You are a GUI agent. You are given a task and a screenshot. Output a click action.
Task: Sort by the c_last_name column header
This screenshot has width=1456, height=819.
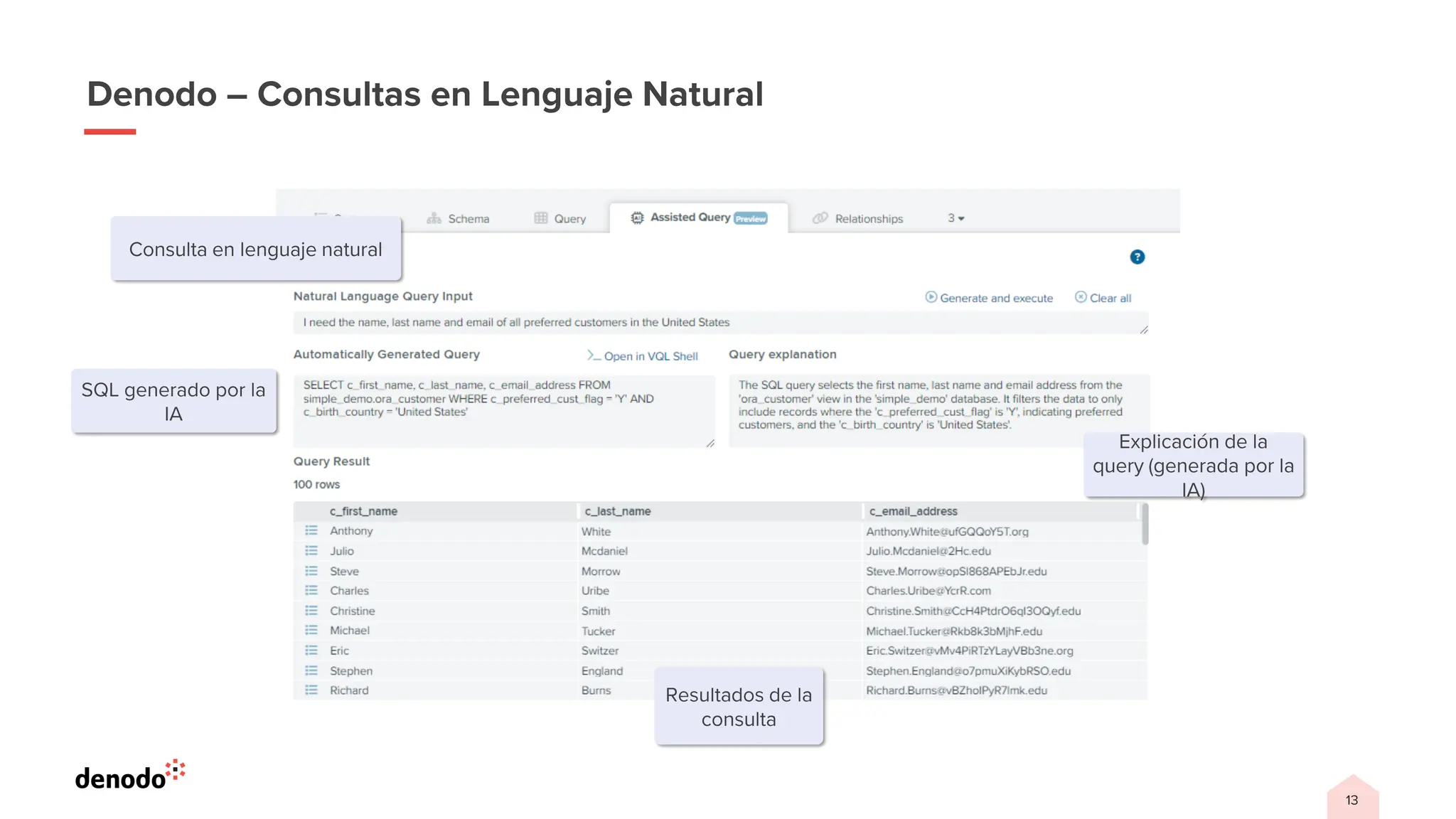pyautogui.click(x=617, y=511)
